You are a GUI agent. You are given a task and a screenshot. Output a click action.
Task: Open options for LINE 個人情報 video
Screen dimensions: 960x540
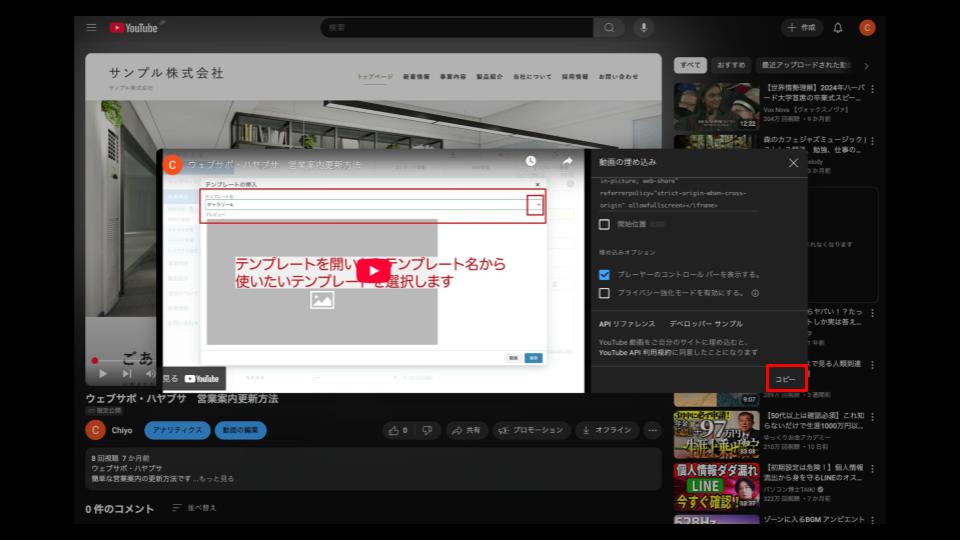[872, 469]
